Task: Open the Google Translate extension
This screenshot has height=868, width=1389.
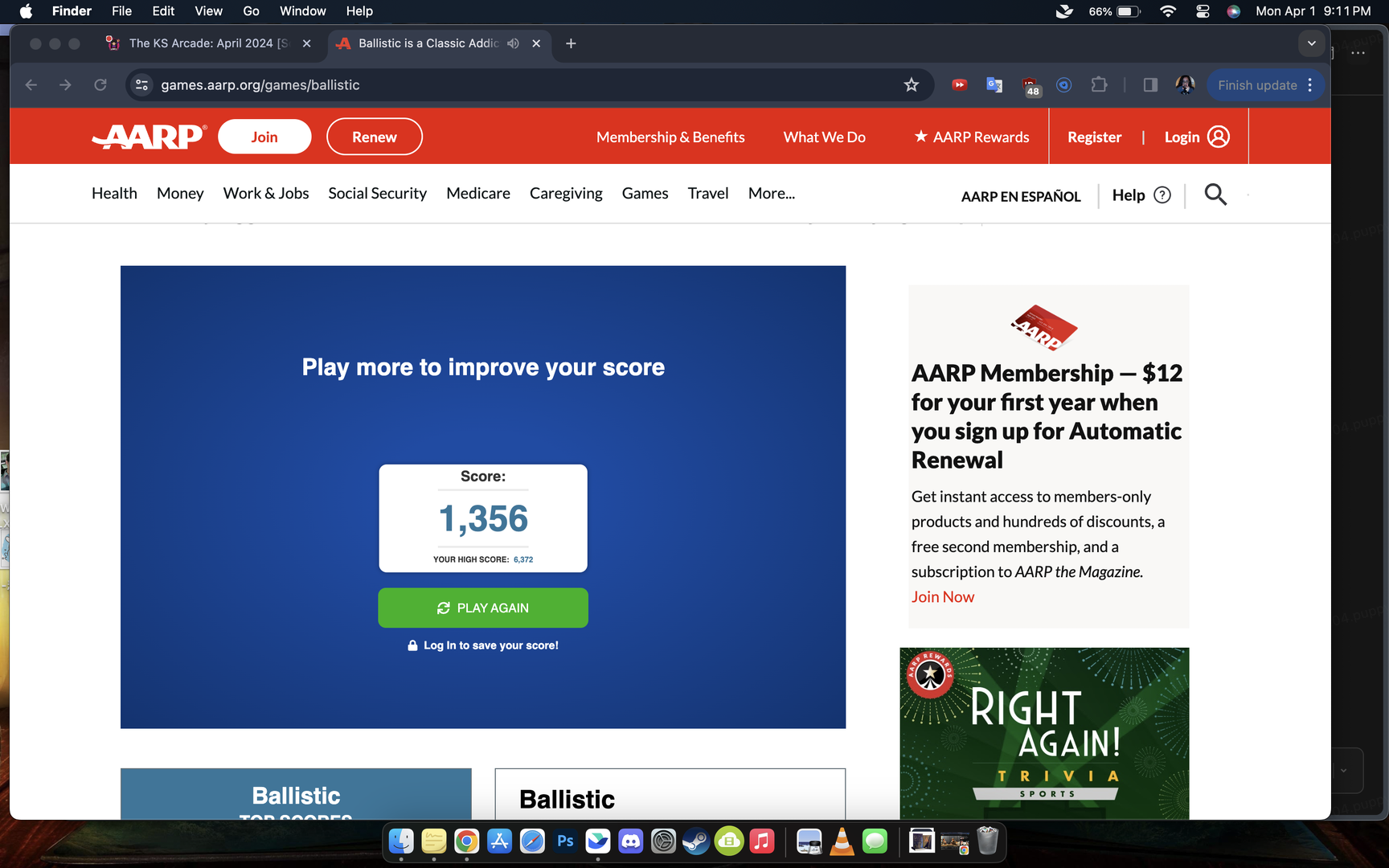Action: click(994, 85)
